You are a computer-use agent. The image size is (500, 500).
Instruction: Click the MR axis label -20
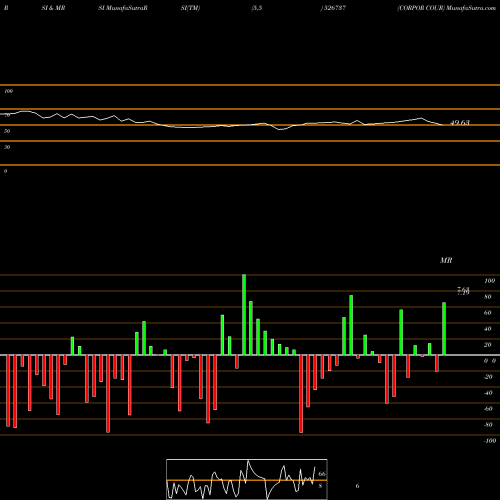[488, 377]
